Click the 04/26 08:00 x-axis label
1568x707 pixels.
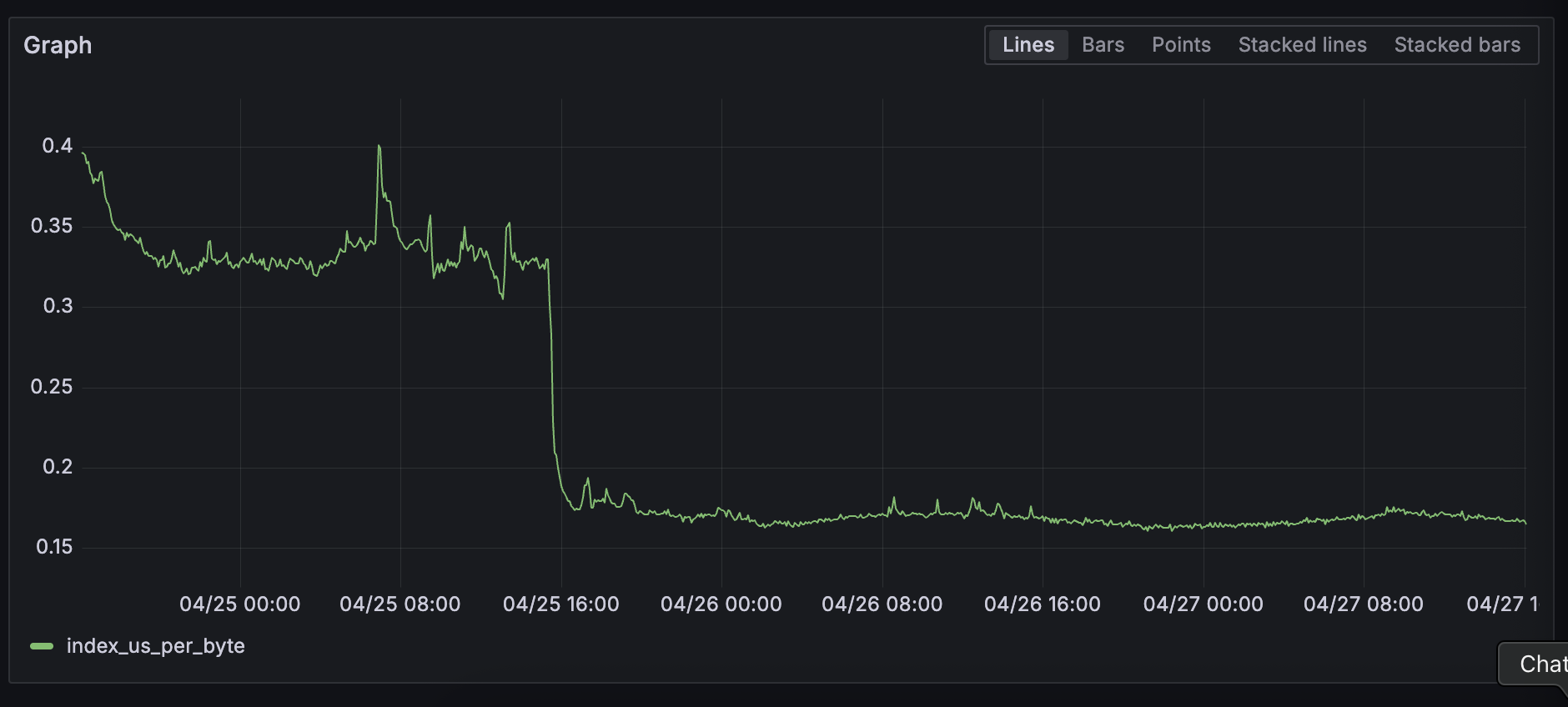(882, 604)
